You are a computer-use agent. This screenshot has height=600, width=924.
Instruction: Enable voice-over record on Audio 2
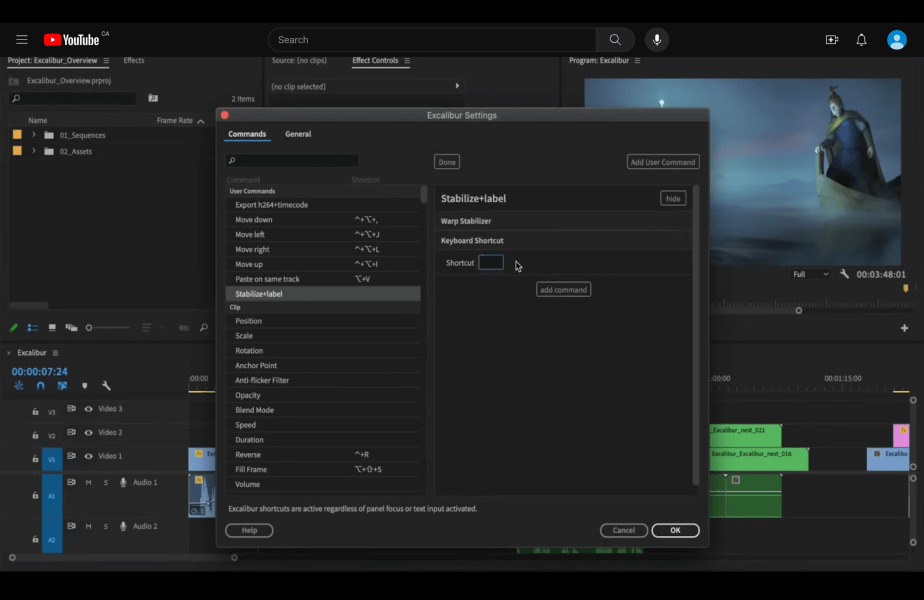[123, 526]
